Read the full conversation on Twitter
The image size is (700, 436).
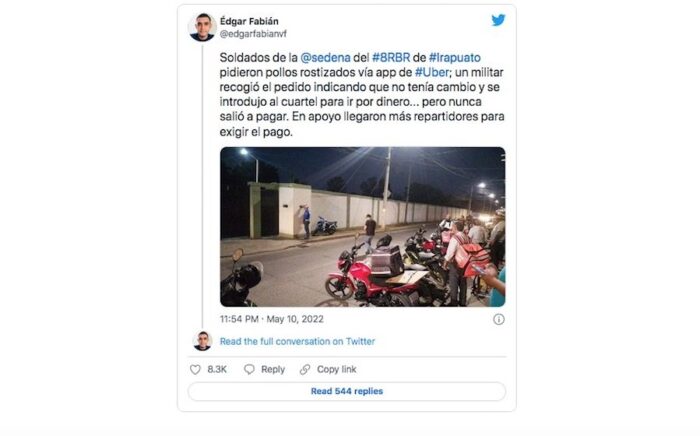tap(297, 341)
